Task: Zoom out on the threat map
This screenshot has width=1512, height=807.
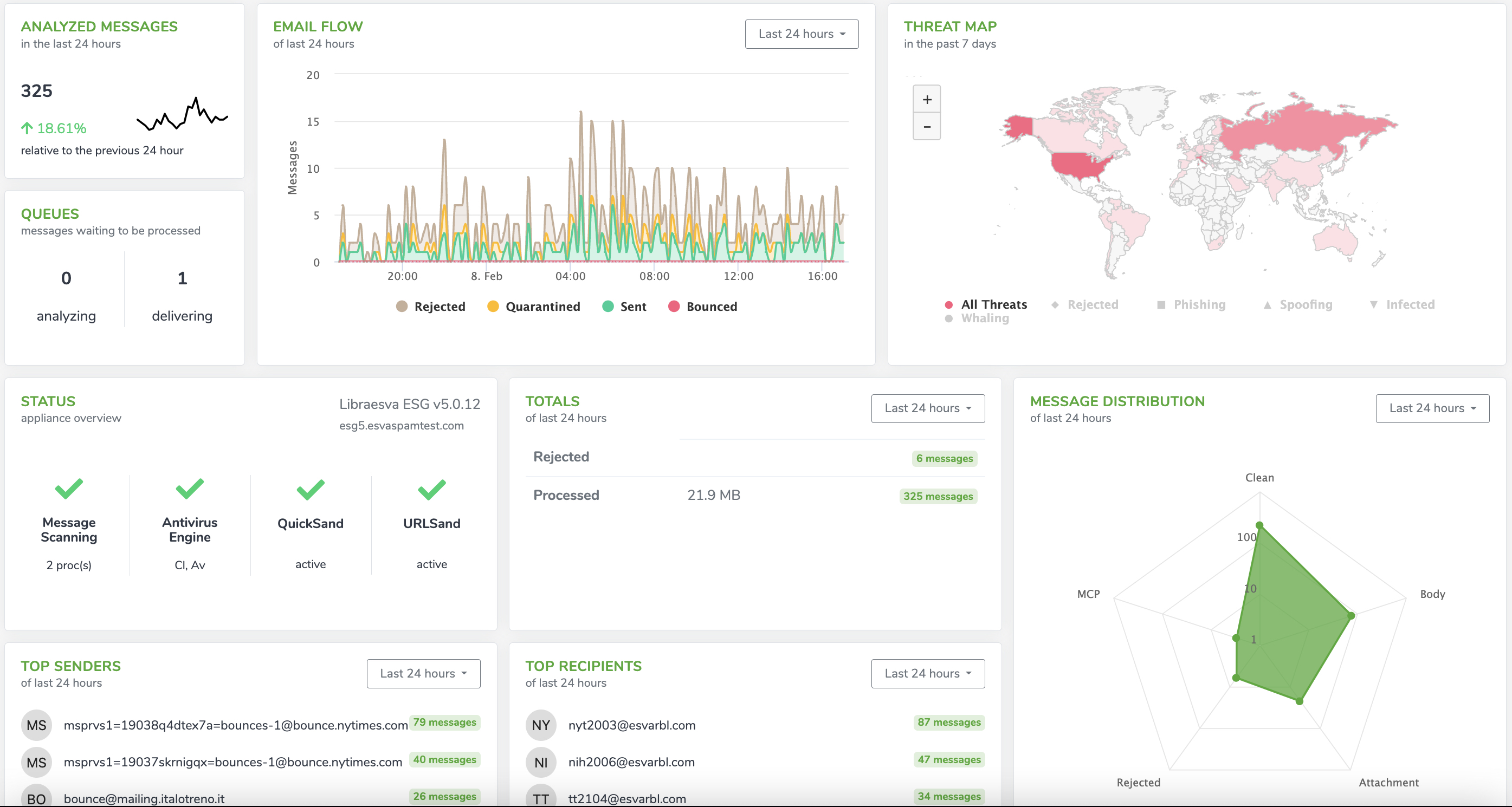Action: pyautogui.click(x=926, y=127)
